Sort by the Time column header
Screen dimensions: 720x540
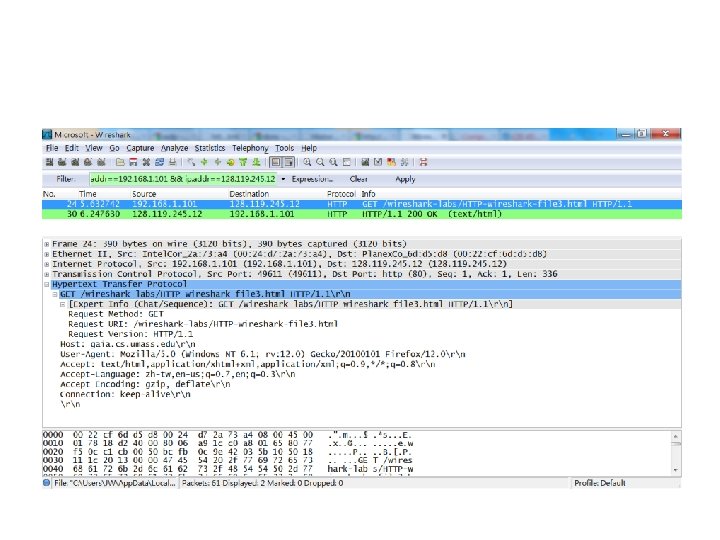tap(87, 194)
